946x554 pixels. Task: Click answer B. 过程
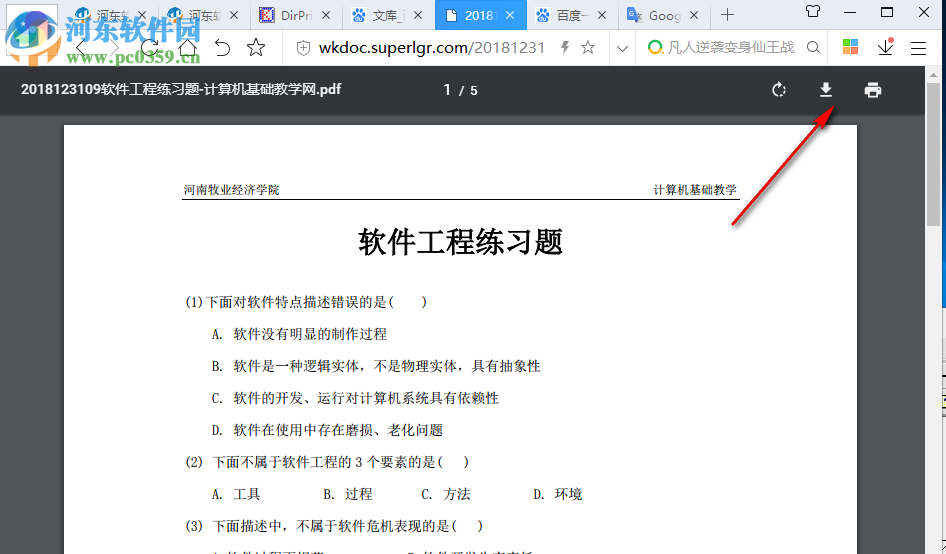[x=348, y=494]
